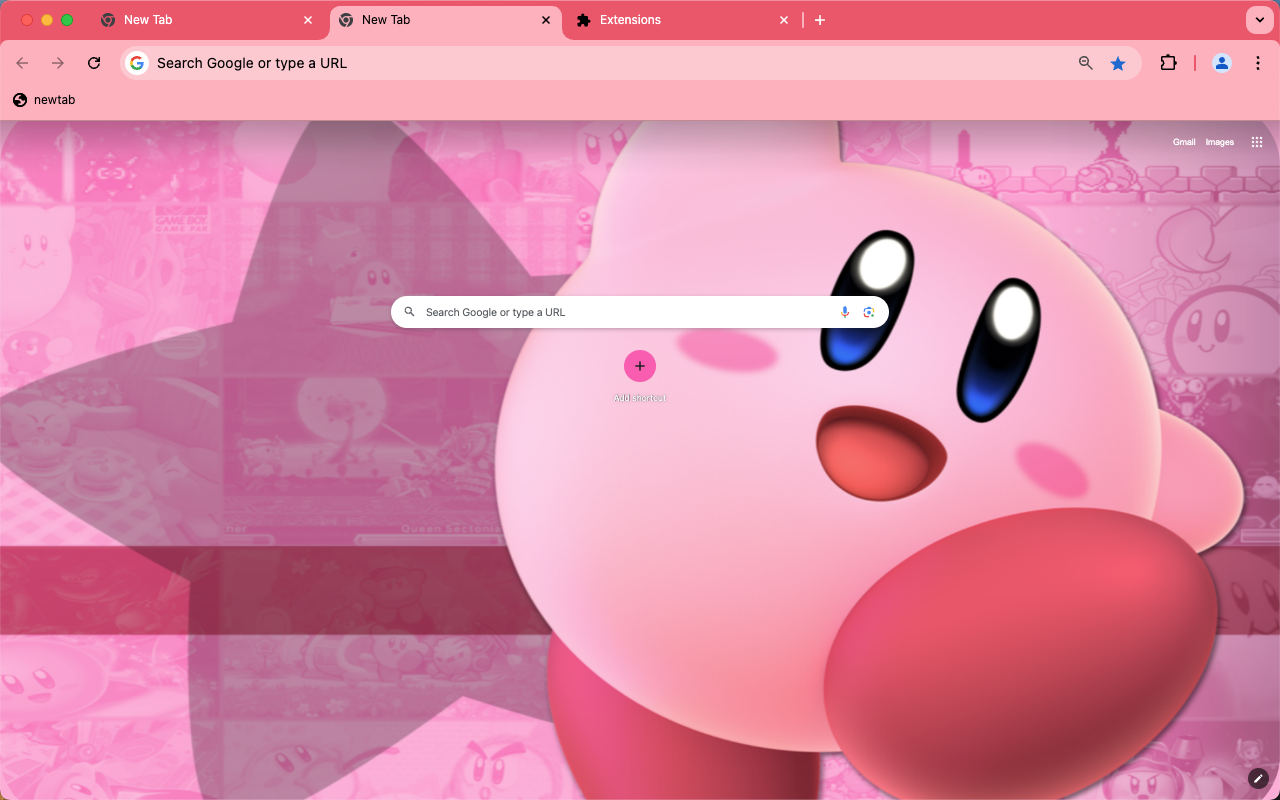The width and height of the screenshot is (1280, 800).
Task: Go forward using the forward arrow
Action: pyautogui.click(x=58, y=63)
